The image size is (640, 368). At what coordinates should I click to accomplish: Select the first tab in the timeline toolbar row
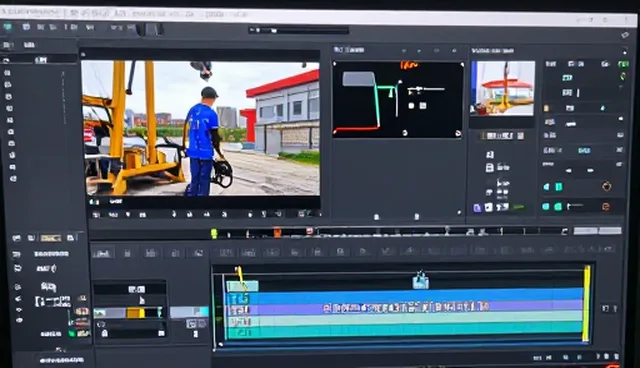tap(102, 253)
